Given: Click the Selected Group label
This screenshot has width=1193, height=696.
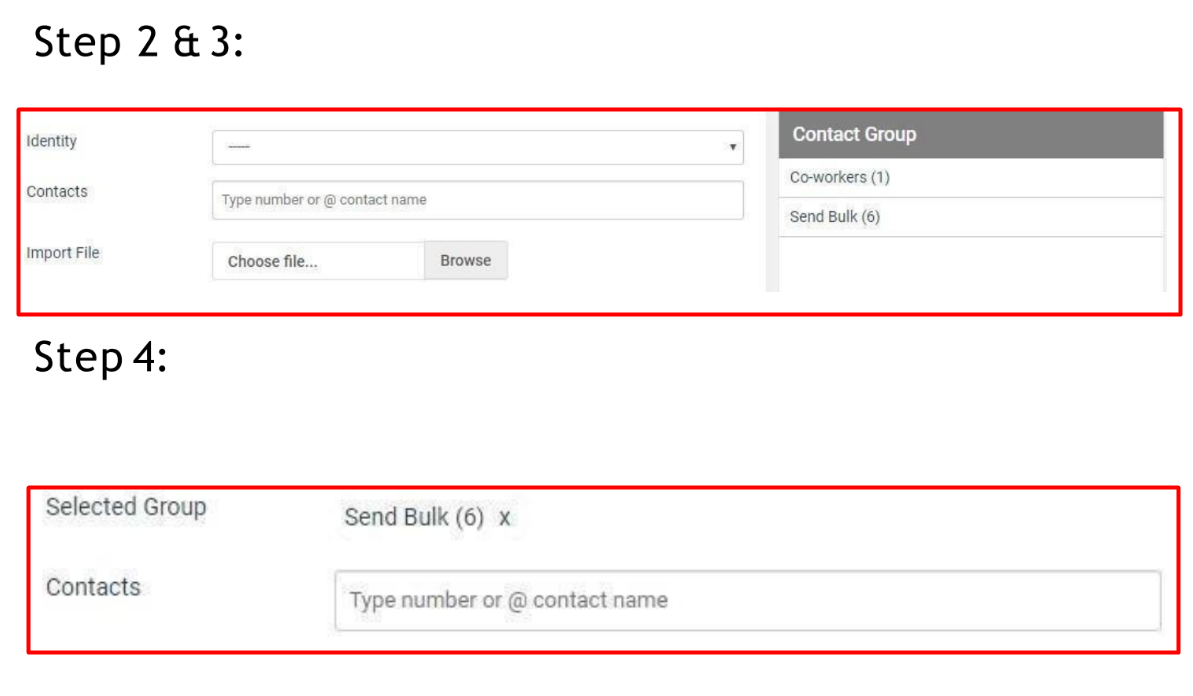Looking at the screenshot, I should tap(125, 507).
